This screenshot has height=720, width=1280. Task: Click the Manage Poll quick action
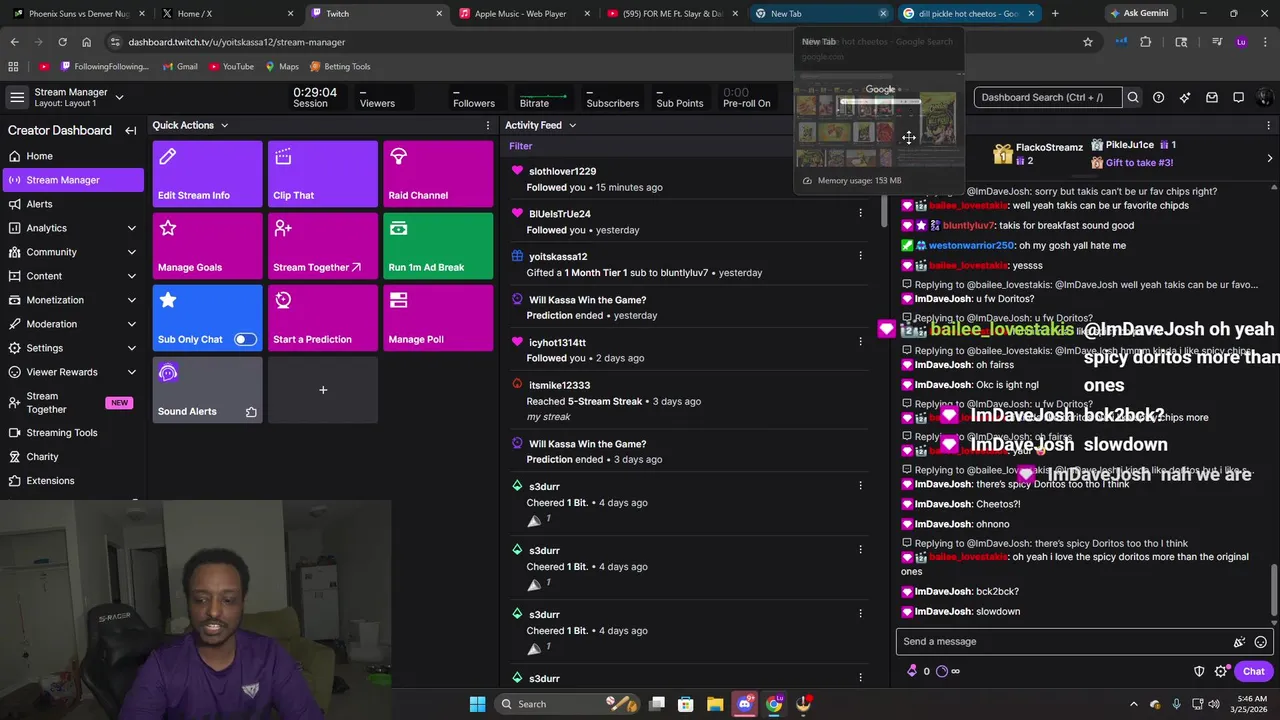438,318
